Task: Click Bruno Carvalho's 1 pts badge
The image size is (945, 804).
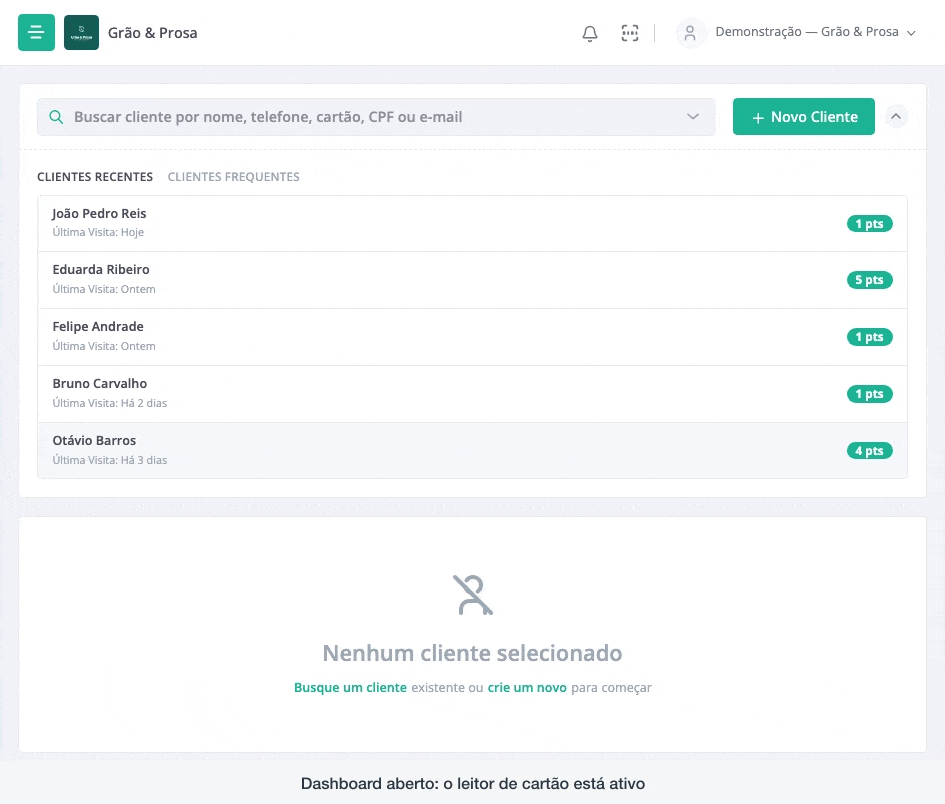Action: point(869,394)
